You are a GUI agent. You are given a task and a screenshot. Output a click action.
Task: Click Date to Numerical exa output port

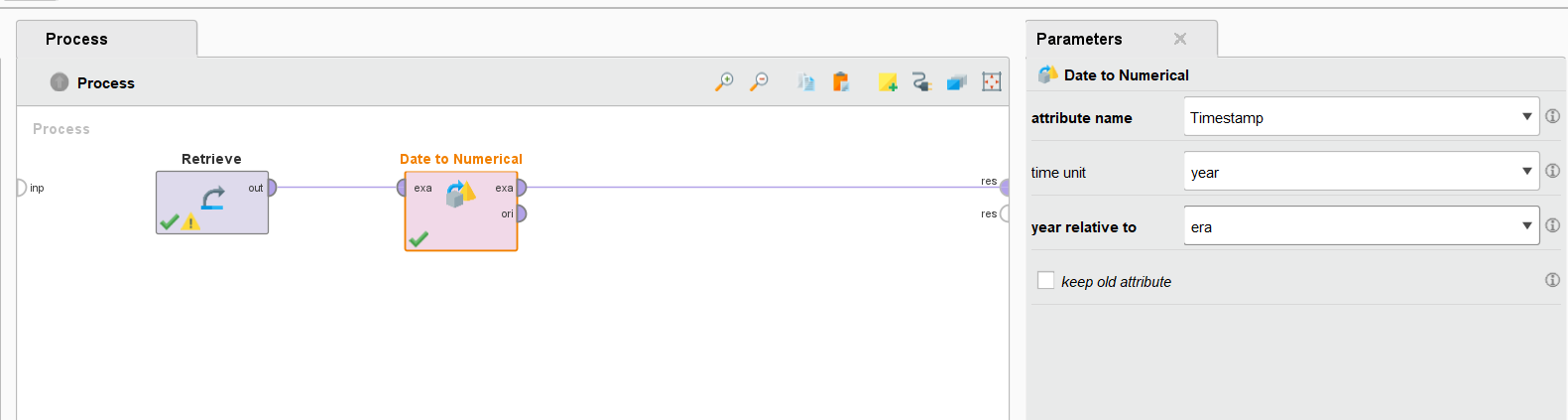[521, 187]
